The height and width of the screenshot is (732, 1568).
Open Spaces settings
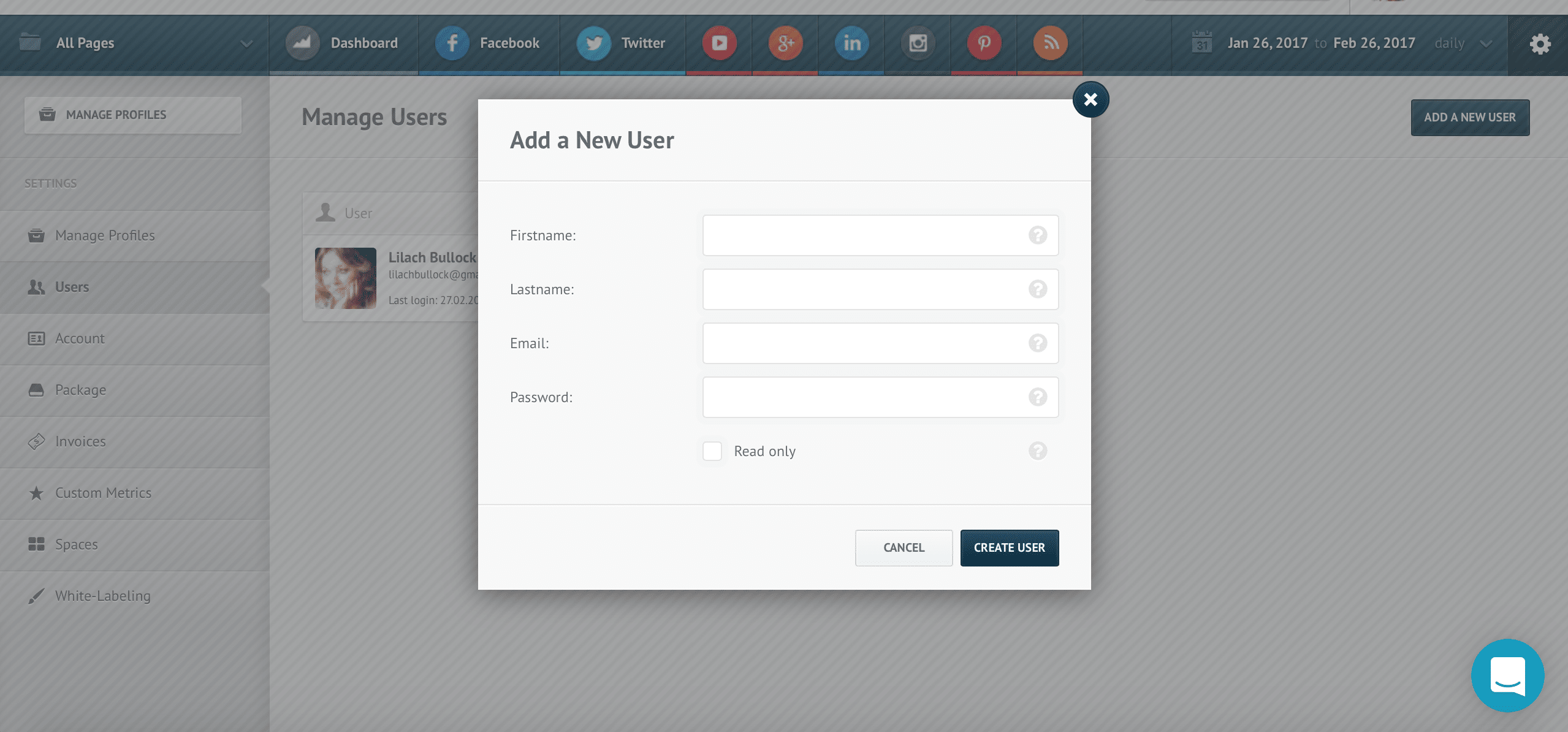click(x=134, y=545)
